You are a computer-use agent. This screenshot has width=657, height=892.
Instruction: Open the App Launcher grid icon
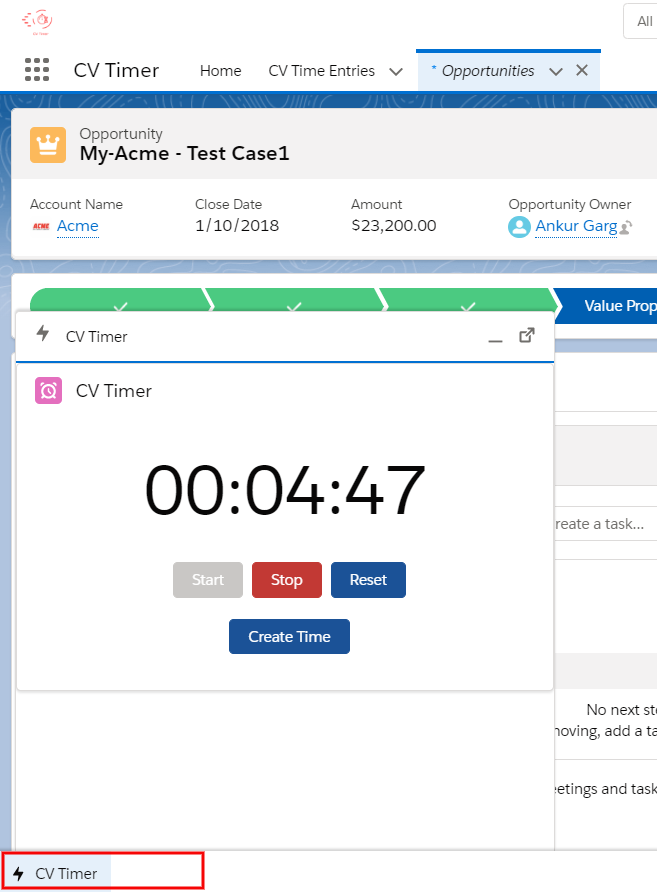pyautogui.click(x=37, y=70)
